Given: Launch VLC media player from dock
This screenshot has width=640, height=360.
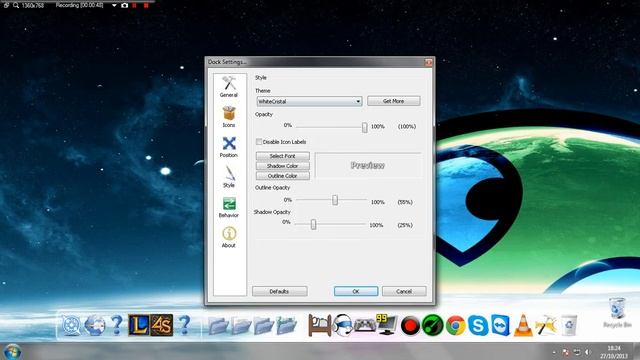Looking at the screenshot, I should point(523,326).
